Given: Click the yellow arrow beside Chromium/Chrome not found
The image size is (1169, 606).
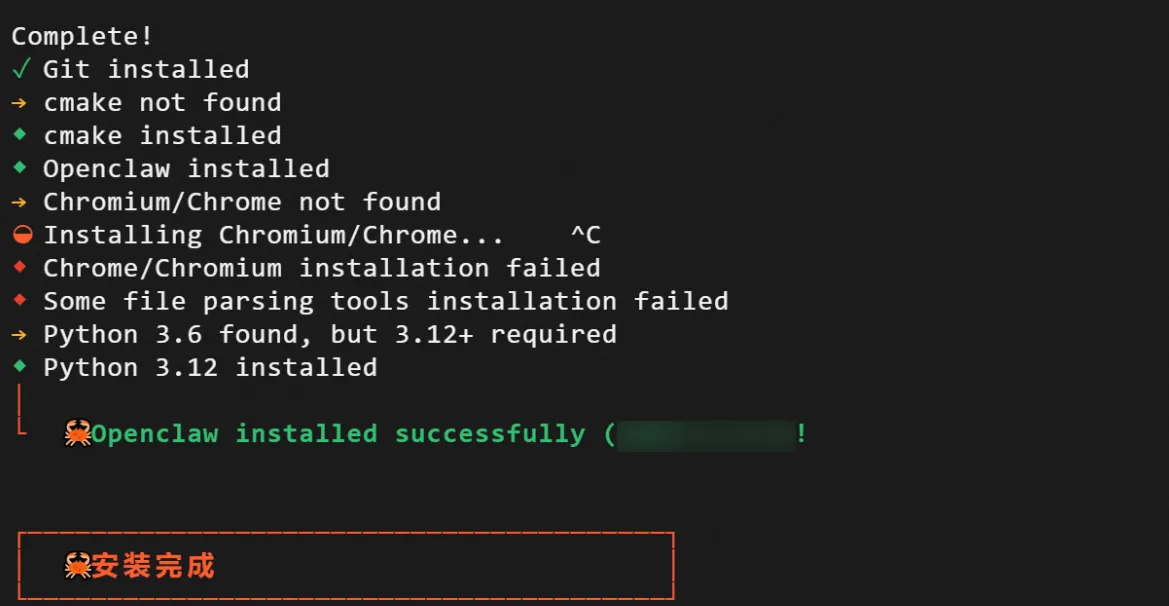Looking at the screenshot, I should click(20, 202).
